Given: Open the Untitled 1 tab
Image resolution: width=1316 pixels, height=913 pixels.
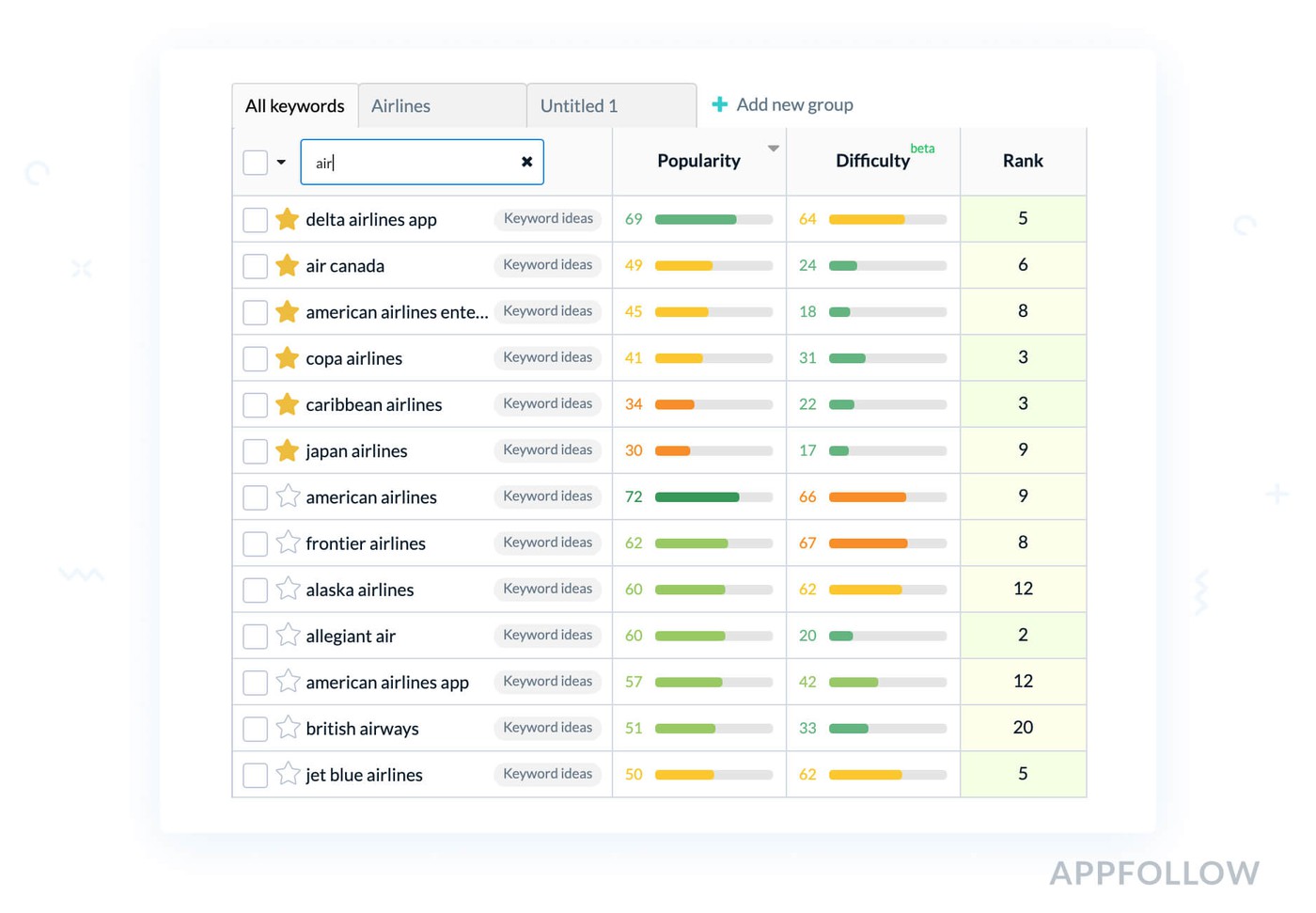Looking at the screenshot, I should pyautogui.click(x=611, y=106).
